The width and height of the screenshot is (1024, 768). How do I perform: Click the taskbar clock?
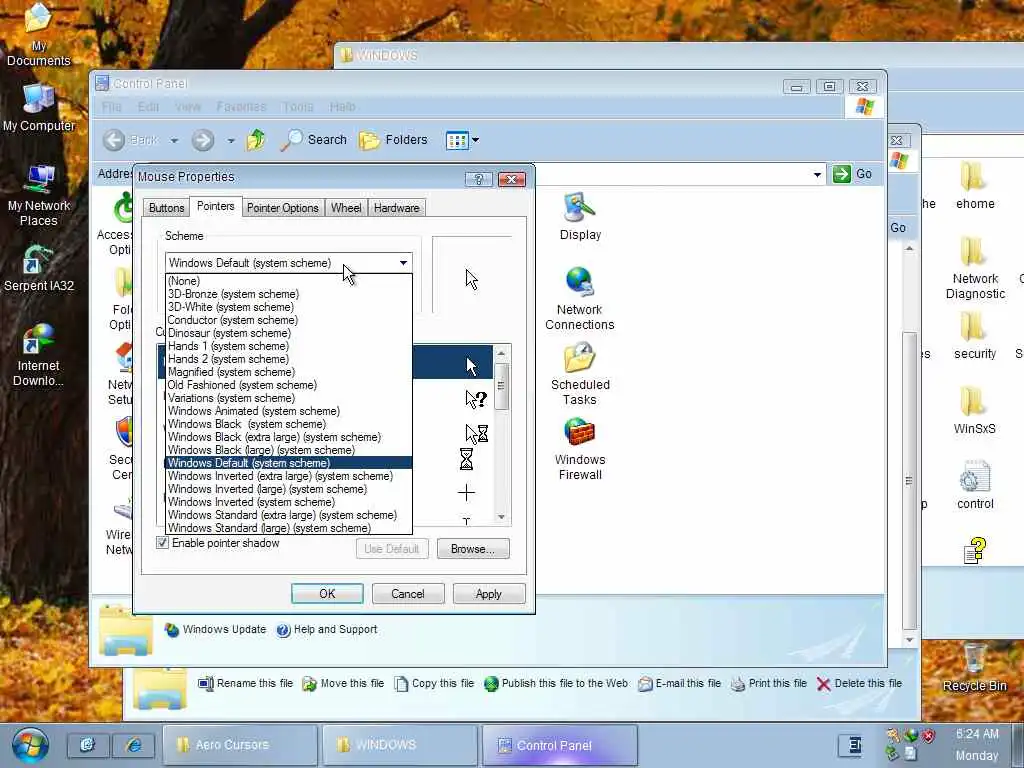977,744
